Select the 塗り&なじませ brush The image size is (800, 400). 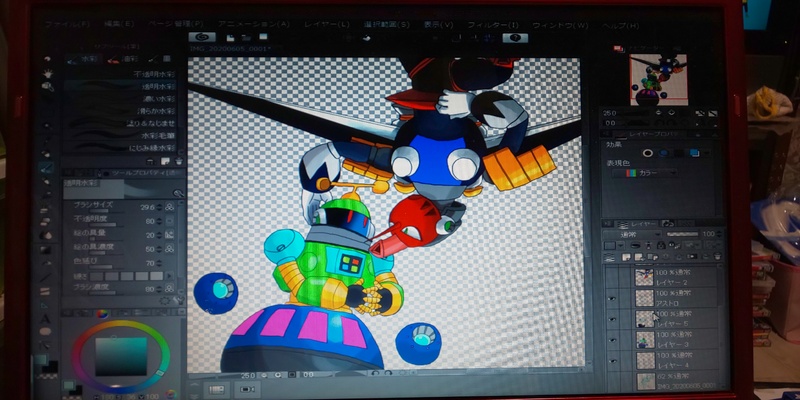120,123
